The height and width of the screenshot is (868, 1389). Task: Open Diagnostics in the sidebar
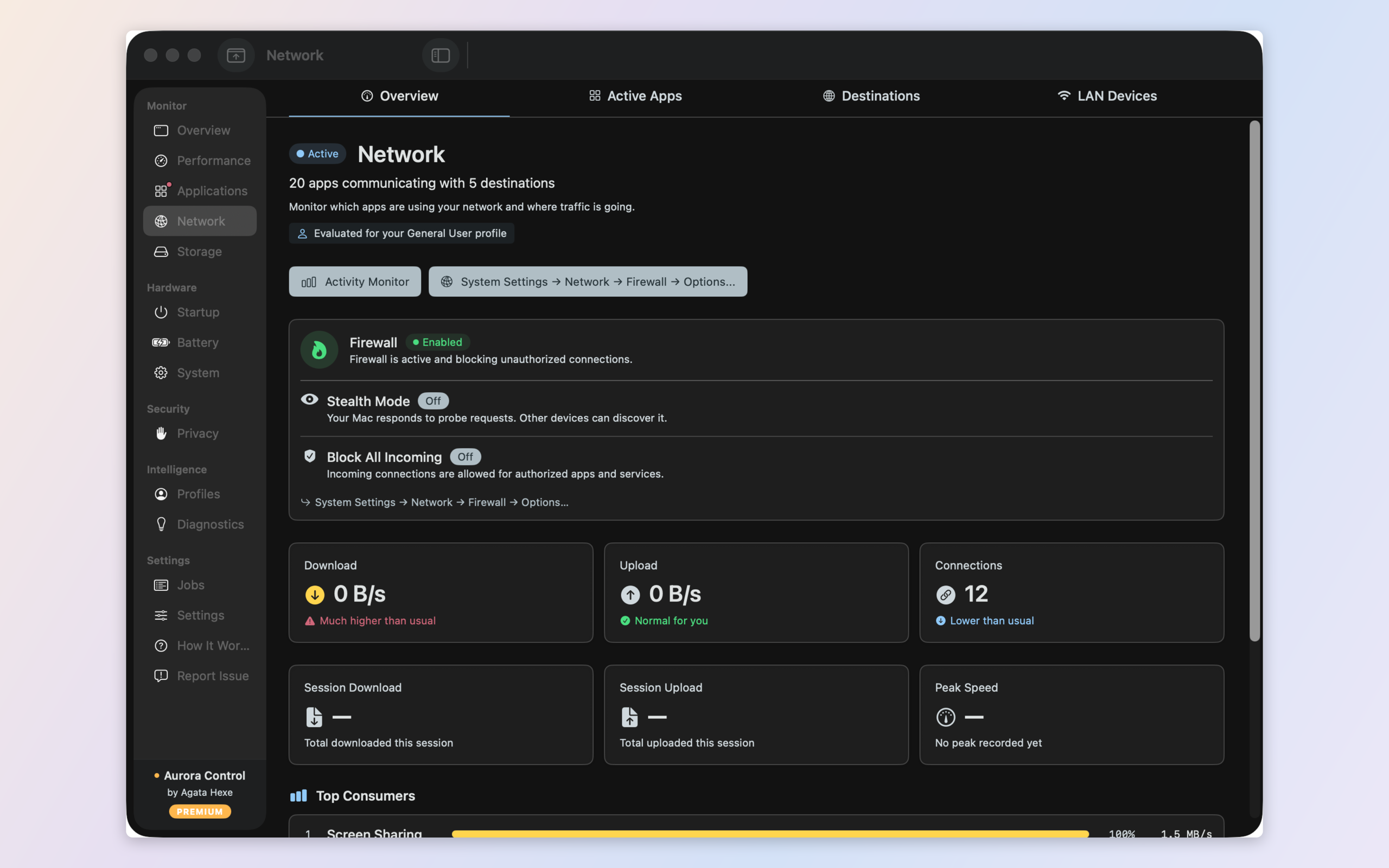click(199, 524)
